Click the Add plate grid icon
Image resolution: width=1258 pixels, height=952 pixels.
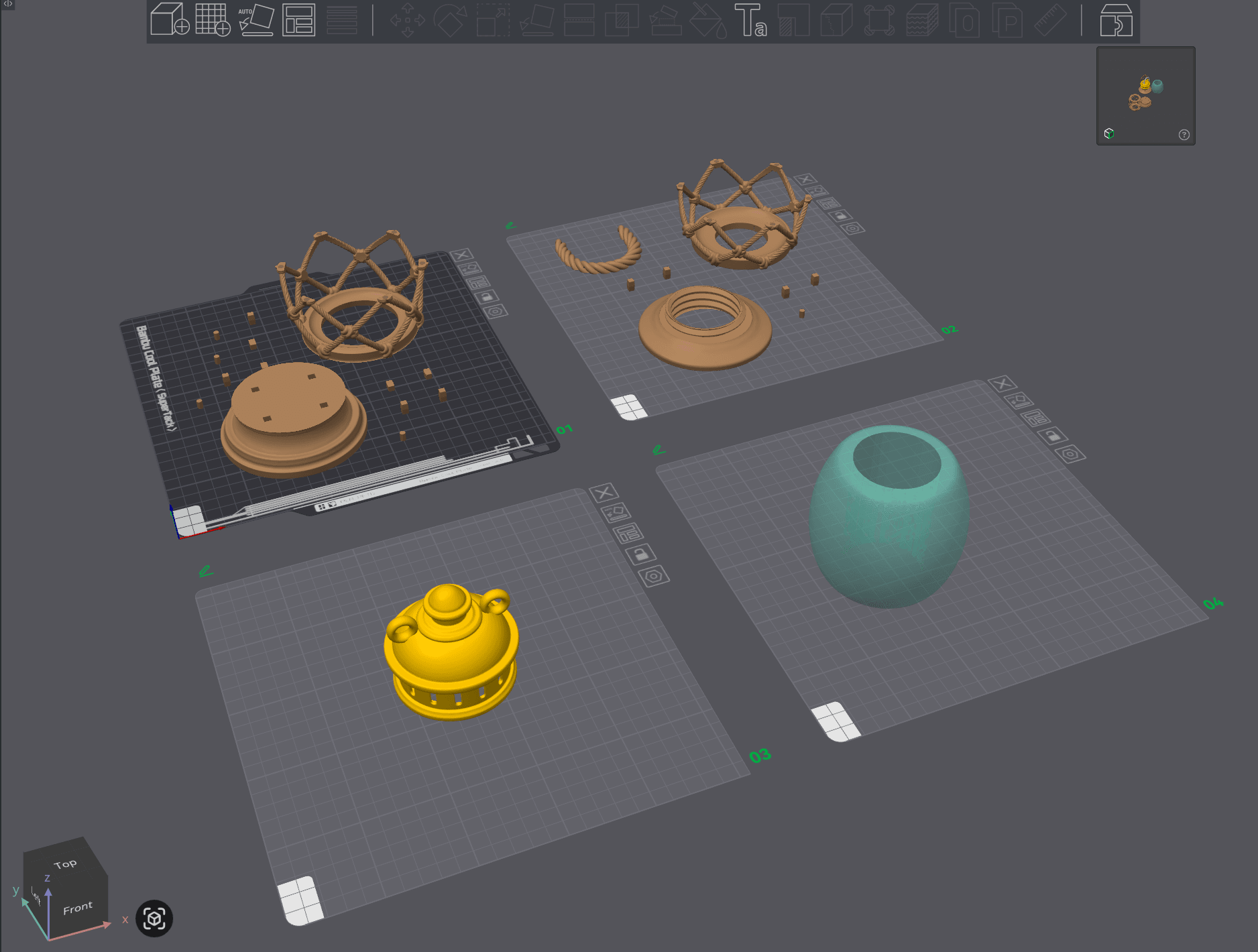(213, 19)
